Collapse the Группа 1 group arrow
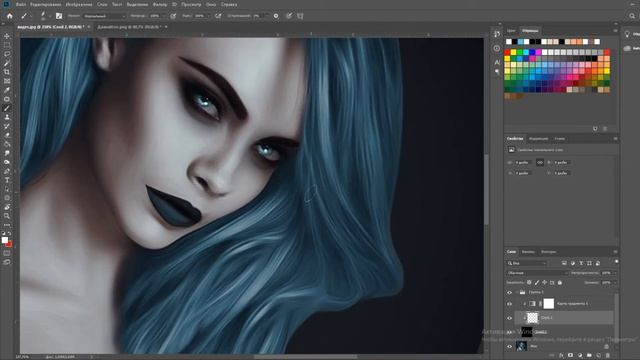 pyautogui.click(x=517, y=293)
